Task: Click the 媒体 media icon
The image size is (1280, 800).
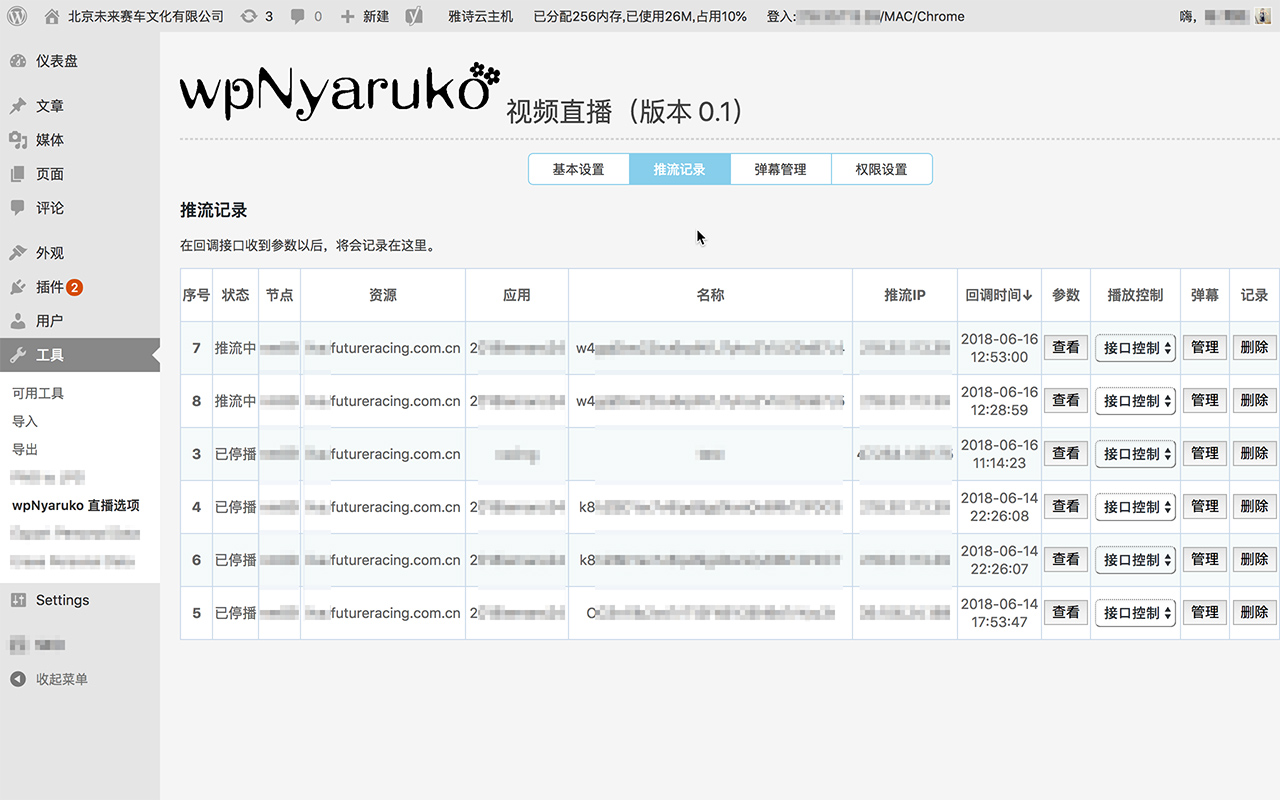Action: 18,140
